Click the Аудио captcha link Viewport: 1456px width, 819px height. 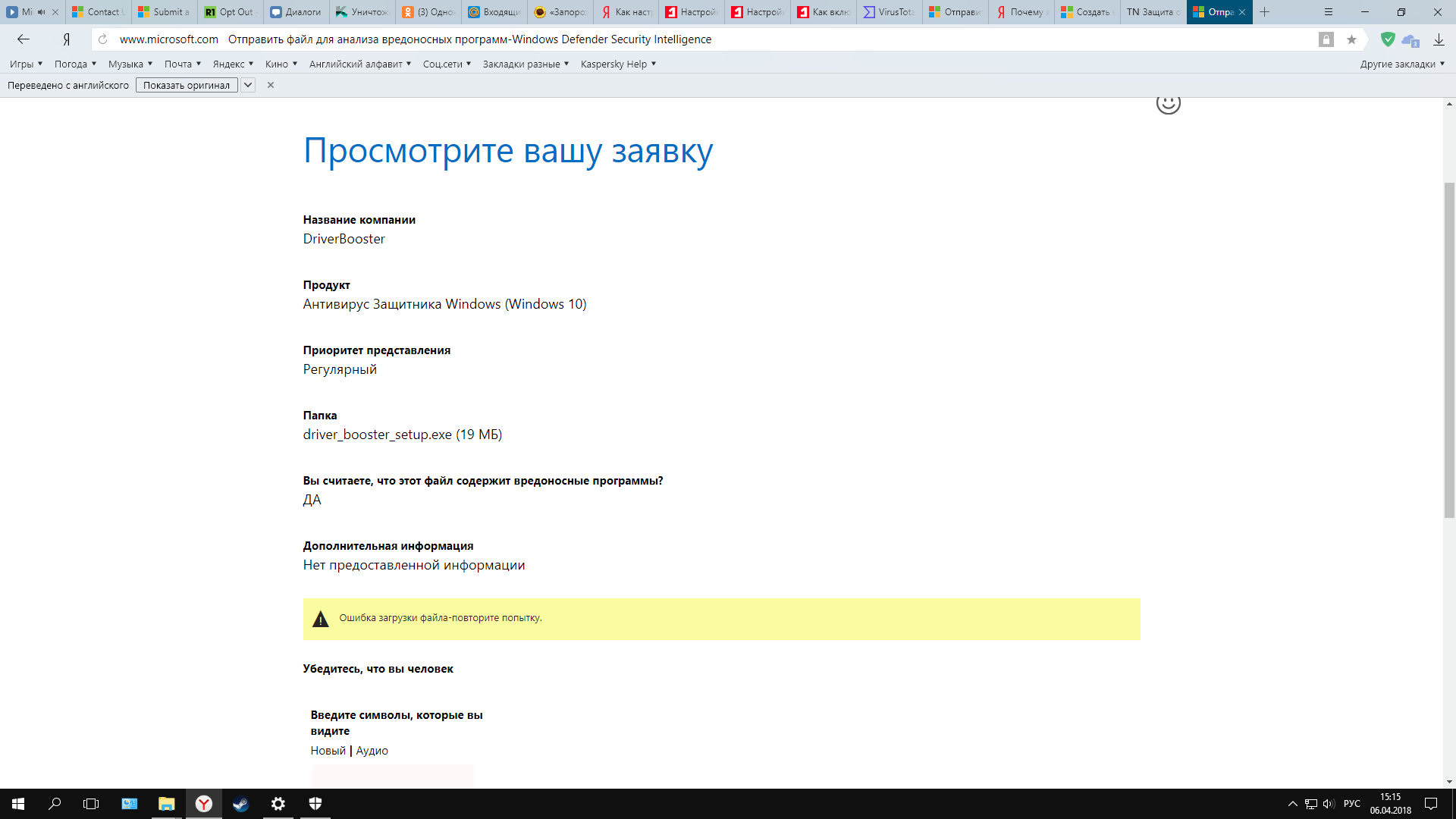372,751
